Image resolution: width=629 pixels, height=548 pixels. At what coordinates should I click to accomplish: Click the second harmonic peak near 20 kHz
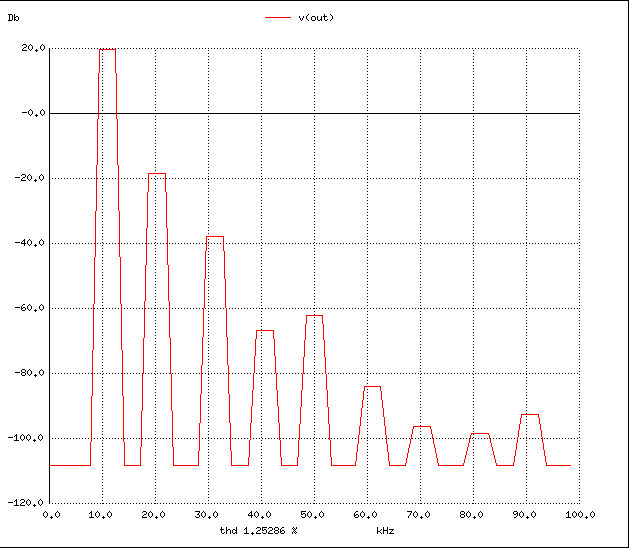point(157,174)
